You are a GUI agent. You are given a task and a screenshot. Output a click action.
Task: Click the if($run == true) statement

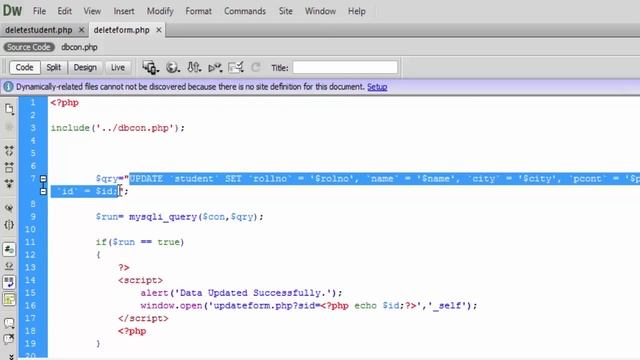(140, 242)
